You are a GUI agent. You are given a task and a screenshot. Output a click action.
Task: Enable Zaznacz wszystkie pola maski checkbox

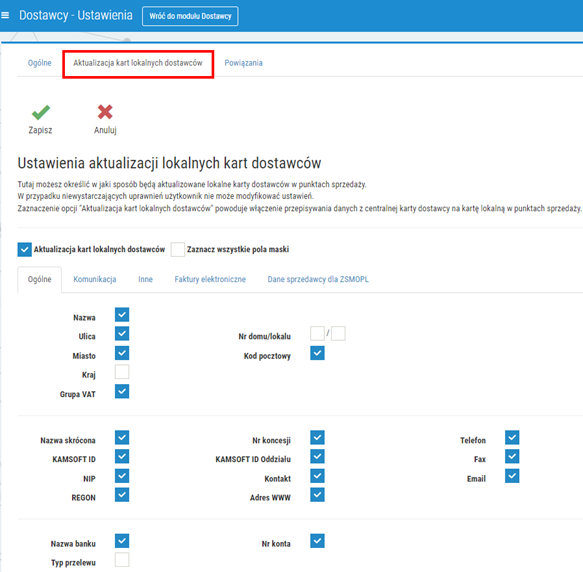tap(178, 250)
